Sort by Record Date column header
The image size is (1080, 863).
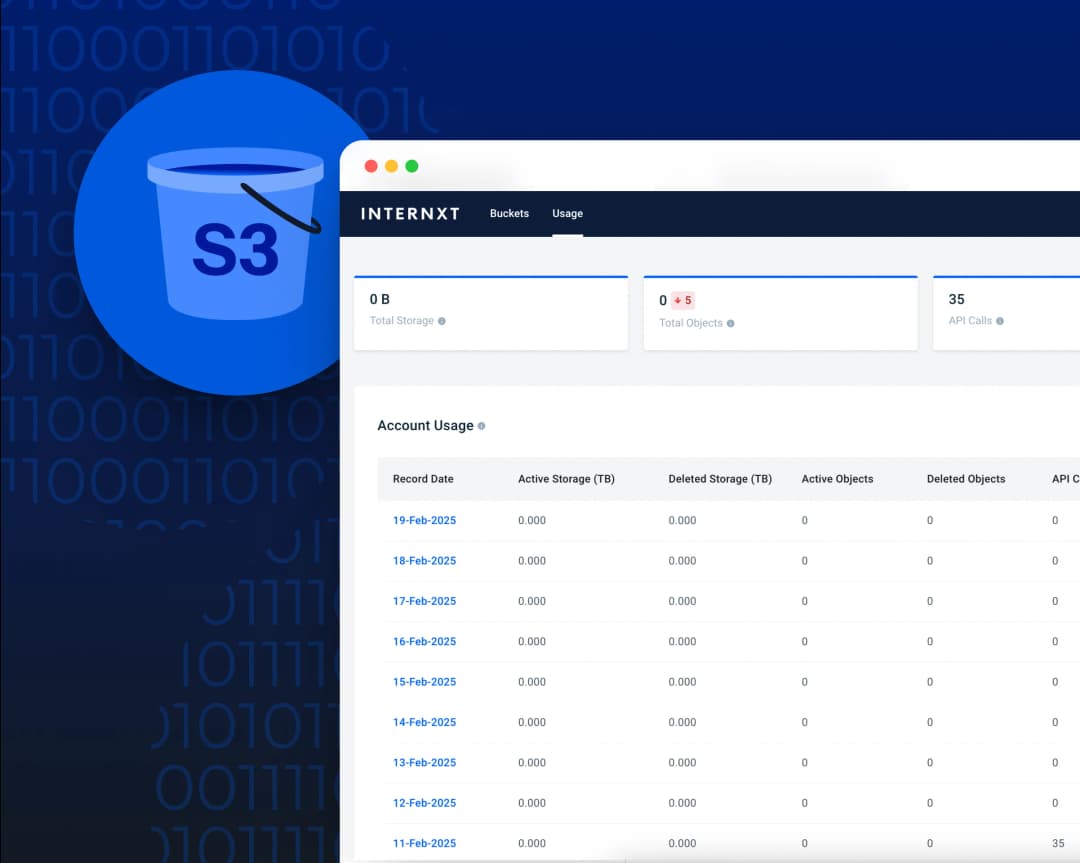423,479
